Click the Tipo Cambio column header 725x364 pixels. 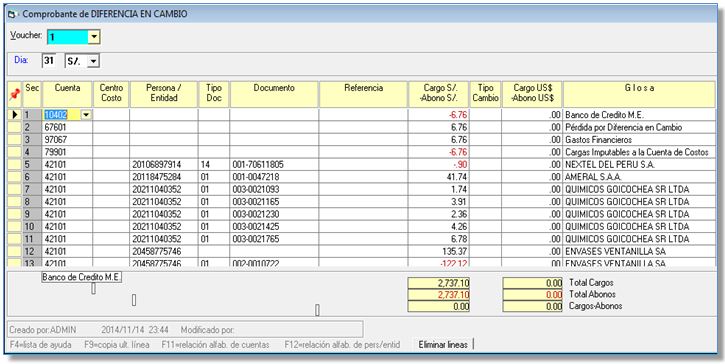pyautogui.click(x=485, y=94)
